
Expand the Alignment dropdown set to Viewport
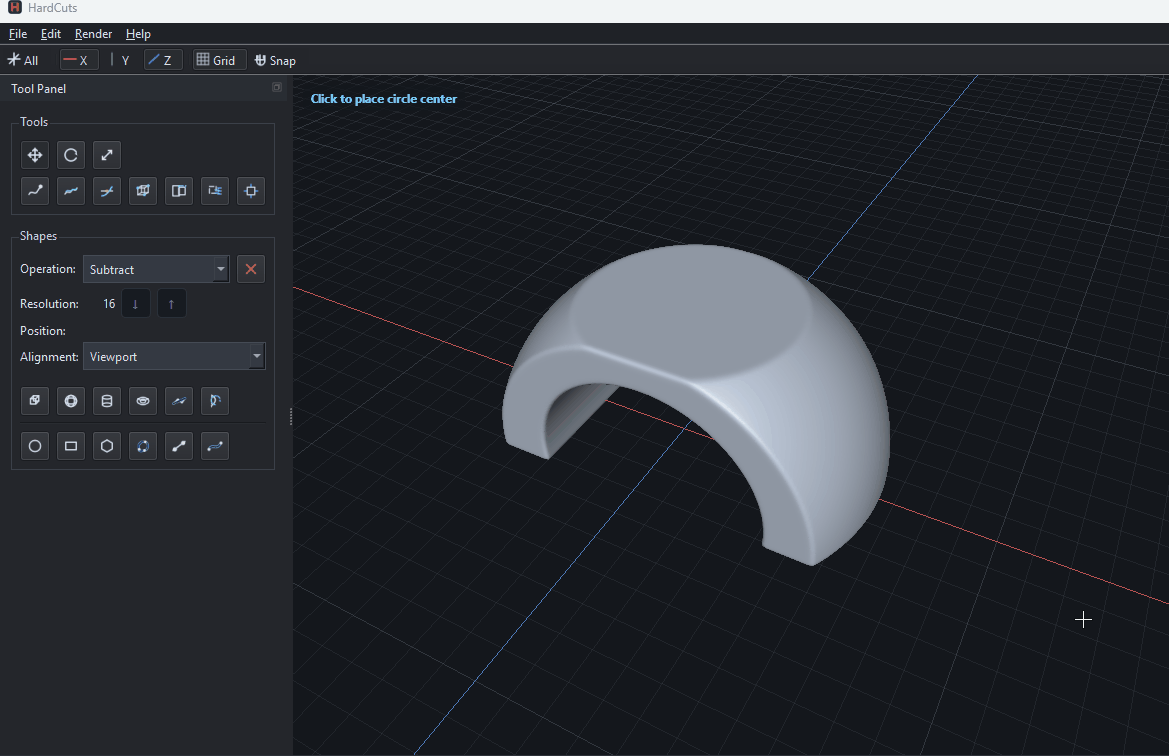tap(173, 356)
